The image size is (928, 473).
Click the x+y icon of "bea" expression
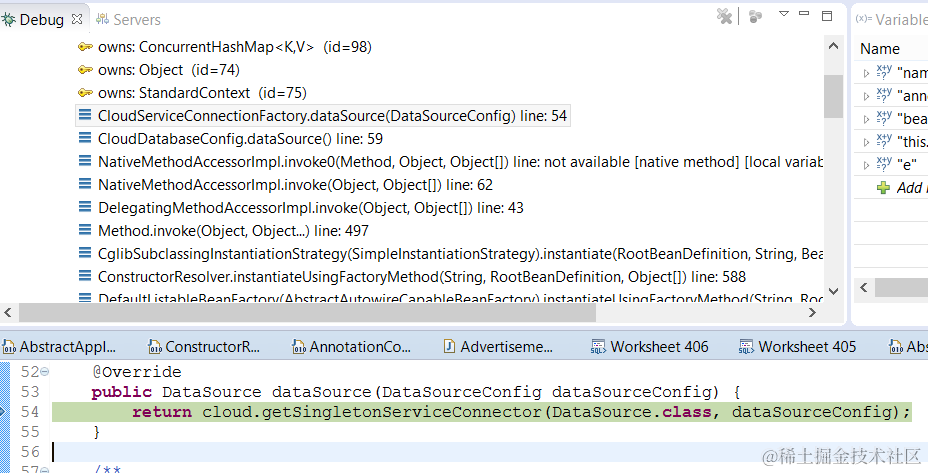[884, 117]
